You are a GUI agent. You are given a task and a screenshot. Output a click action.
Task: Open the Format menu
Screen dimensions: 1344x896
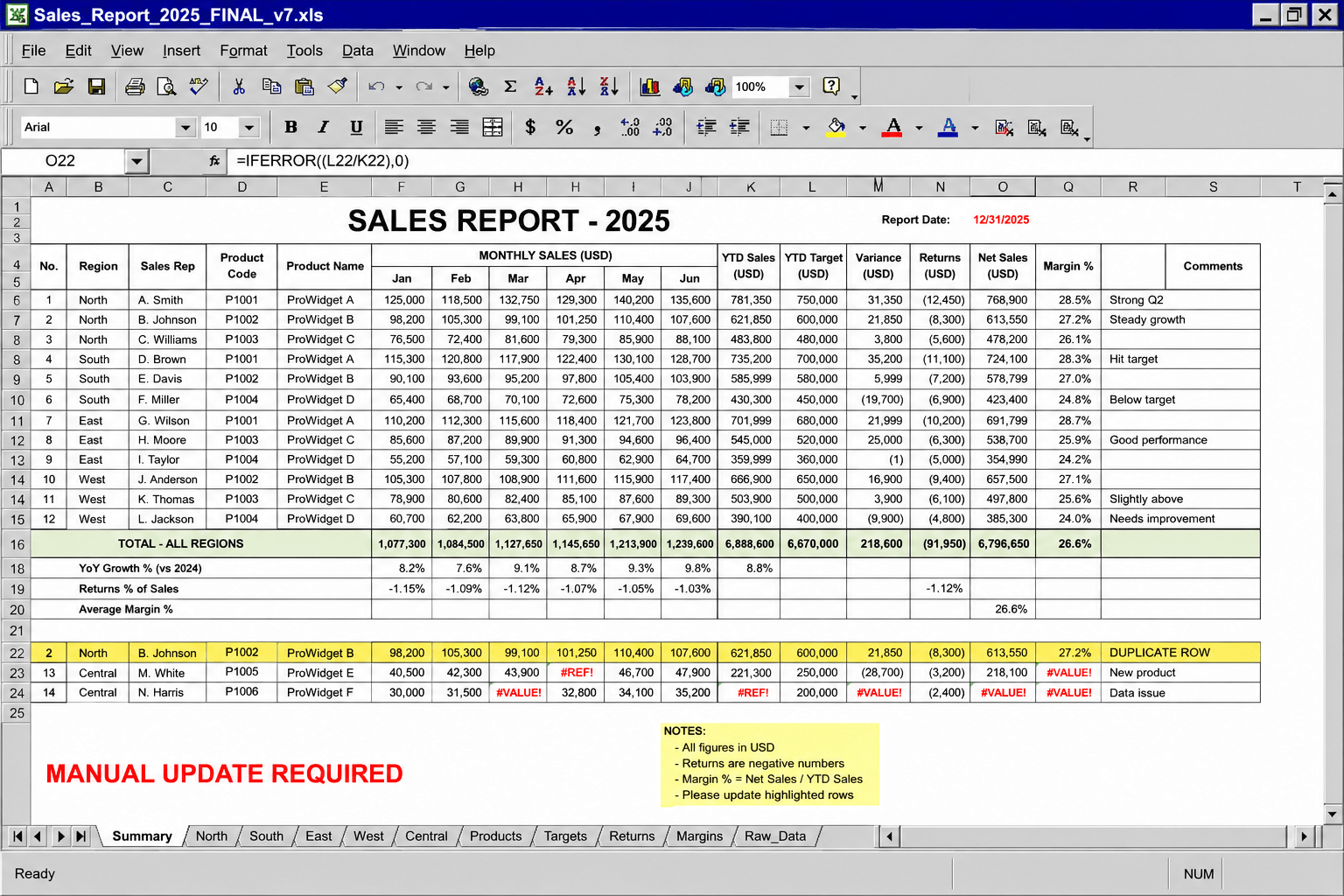tap(243, 51)
